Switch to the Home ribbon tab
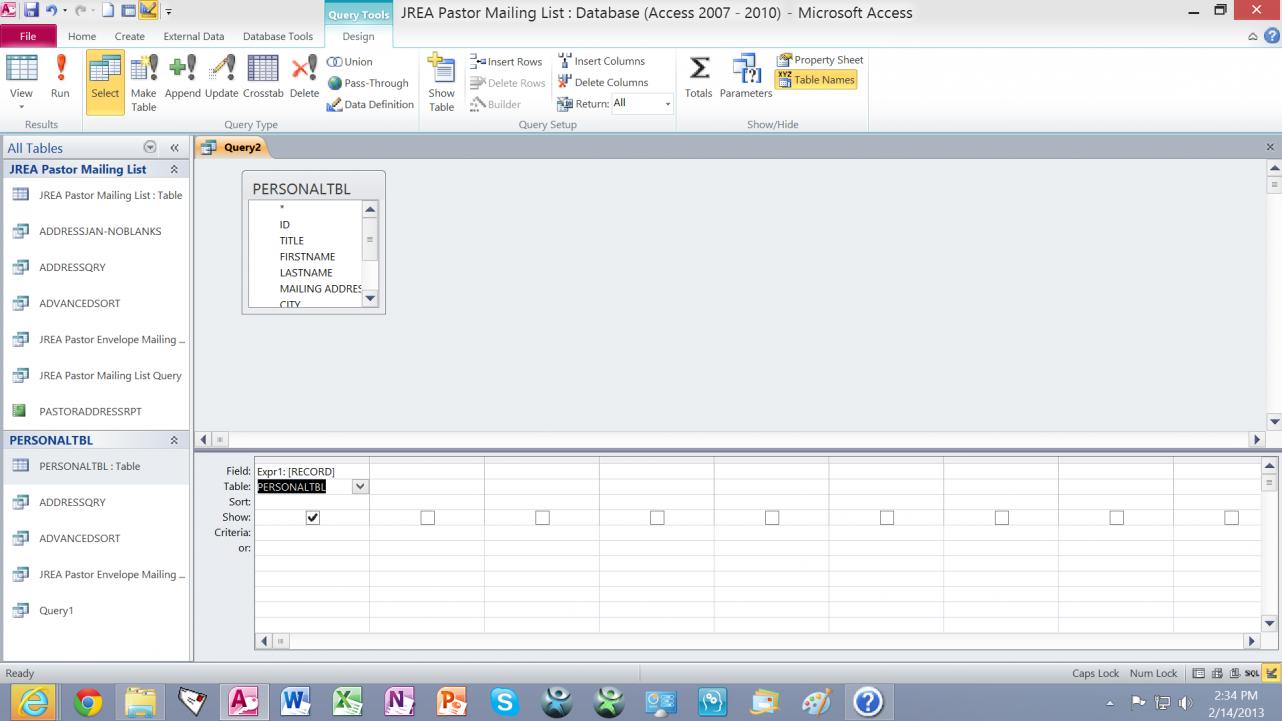Viewport: 1282px width, 721px height. point(82,36)
